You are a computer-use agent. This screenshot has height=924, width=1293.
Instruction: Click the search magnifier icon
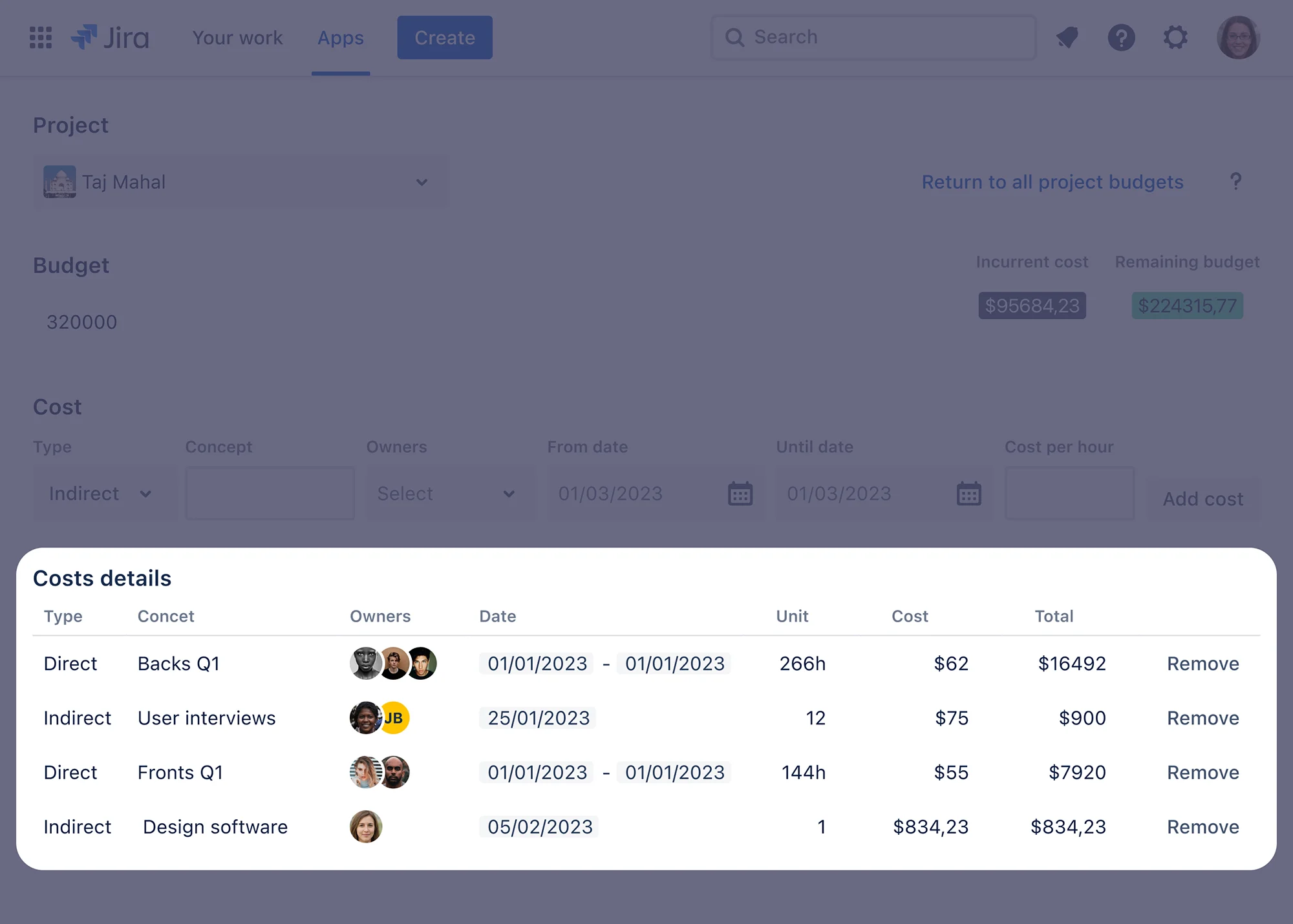(x=734, y=37)
